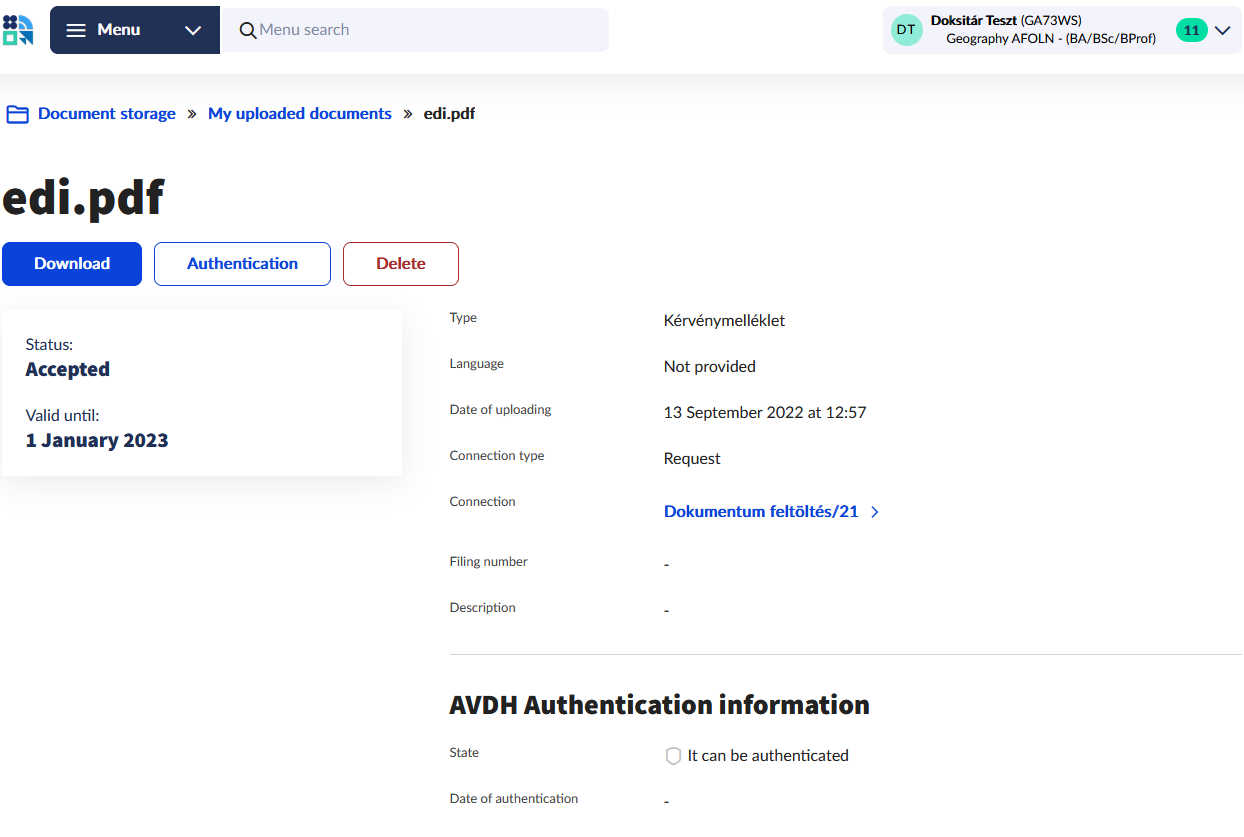Expand the user profile dropdown arrow
The height and width of the screenshot is (837, 1244).
[x=1222, y=30]
